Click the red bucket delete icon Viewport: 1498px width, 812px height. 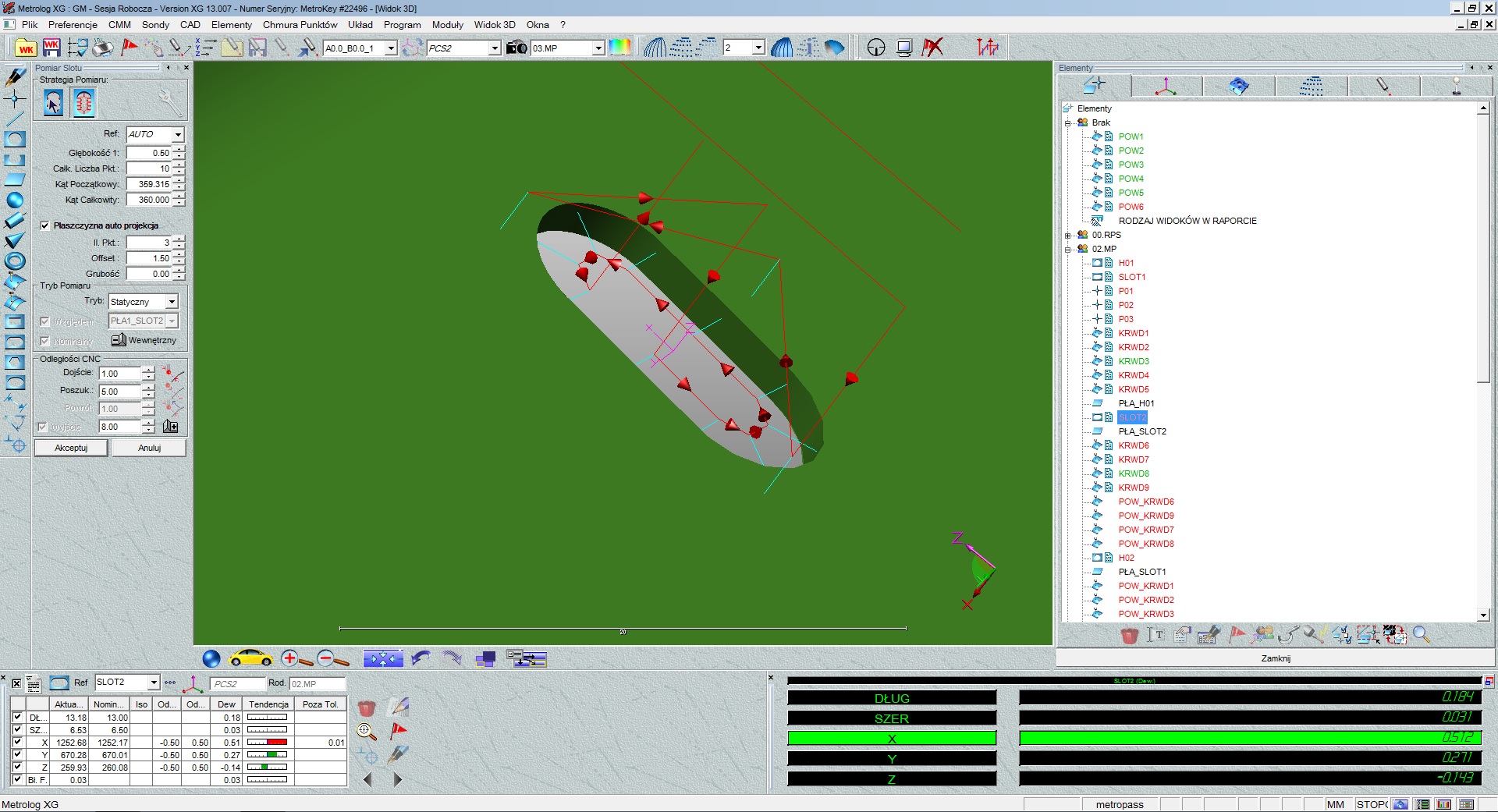(1129, 636)
